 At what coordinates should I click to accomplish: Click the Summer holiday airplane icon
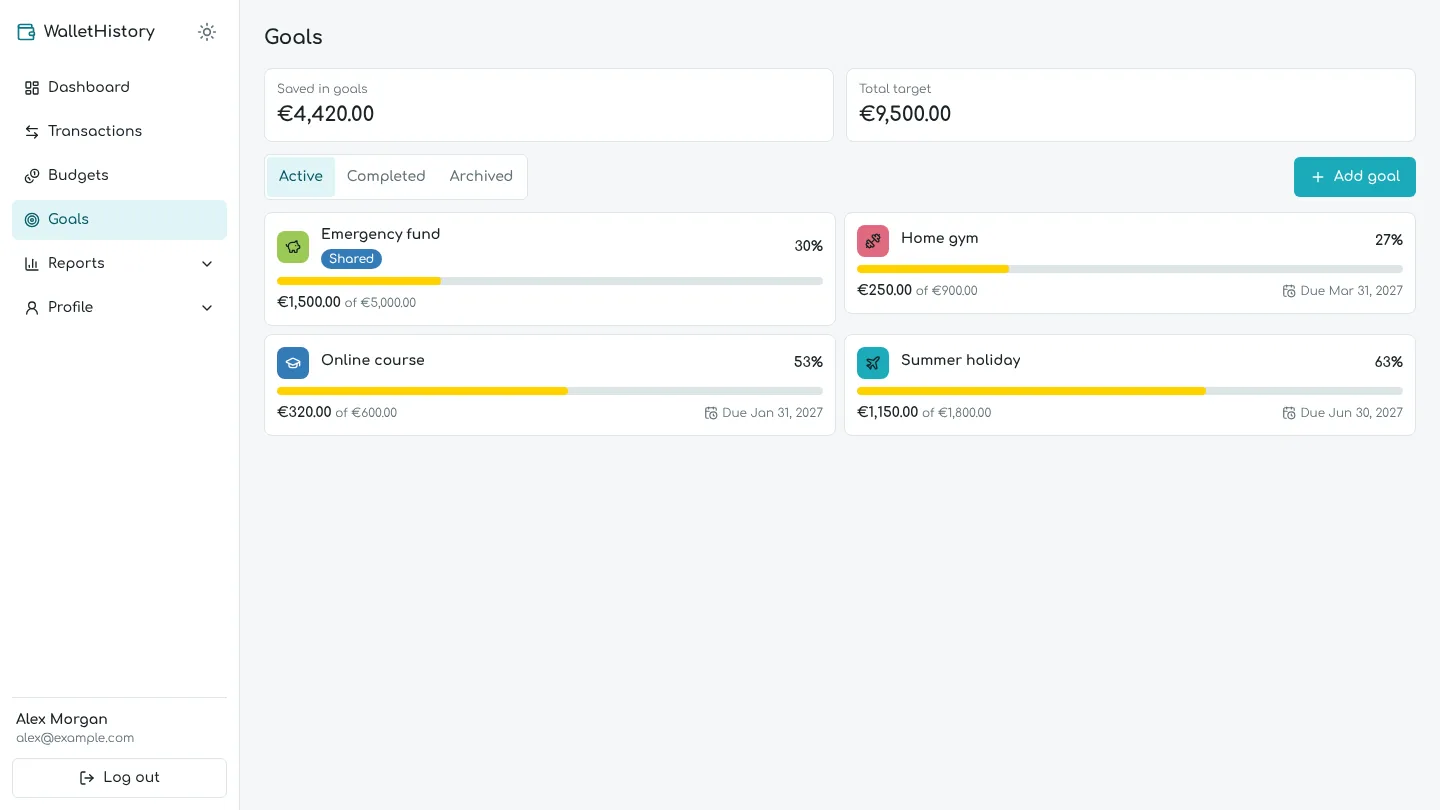point(873,363)
